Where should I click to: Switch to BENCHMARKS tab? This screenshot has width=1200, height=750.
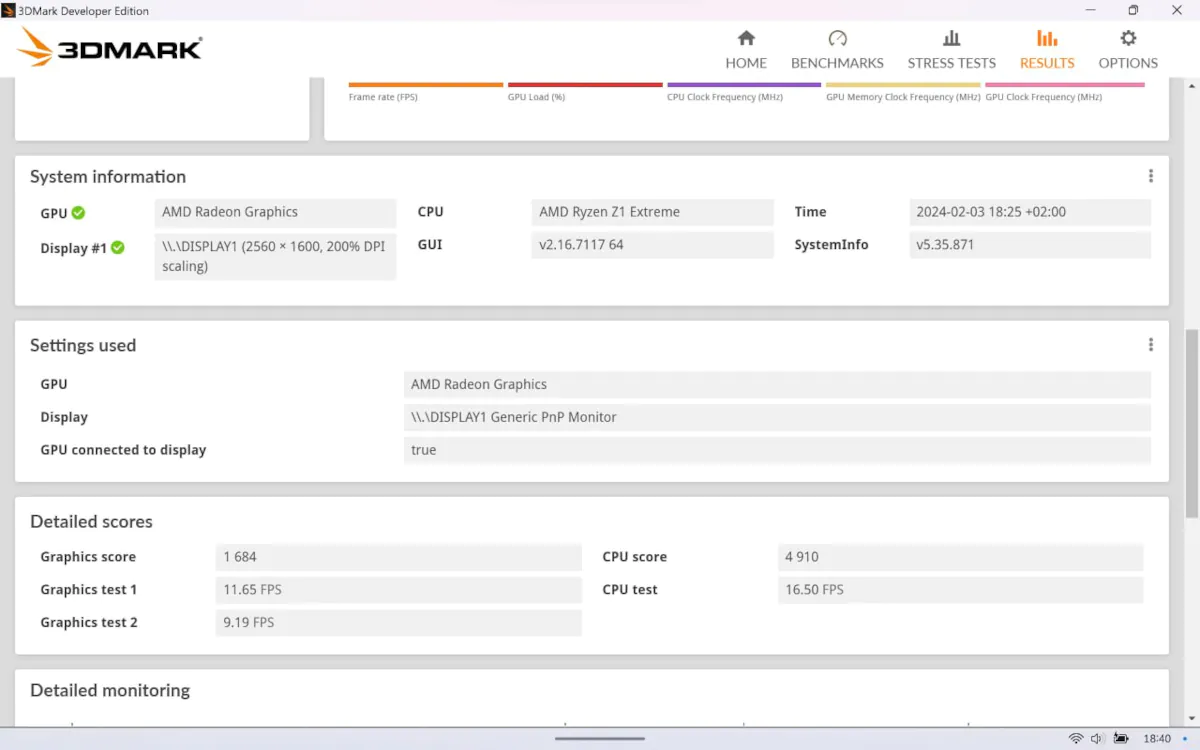pos(837,49)
